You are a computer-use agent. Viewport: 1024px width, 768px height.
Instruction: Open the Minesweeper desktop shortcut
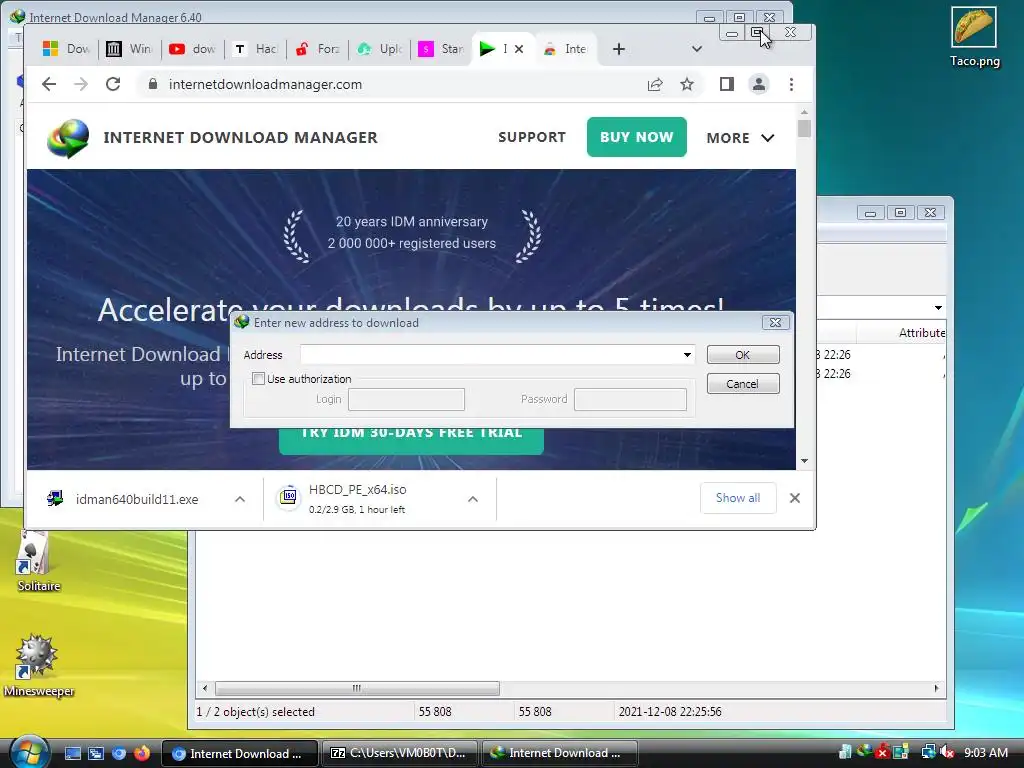(x=38, y=665)
